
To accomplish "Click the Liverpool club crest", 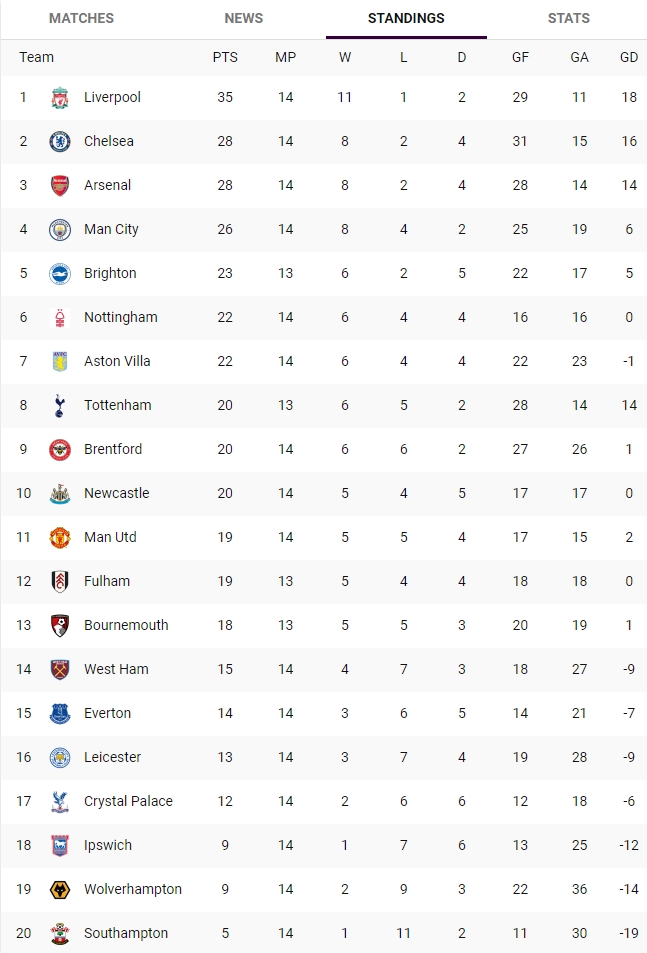I will pos(60,97).
